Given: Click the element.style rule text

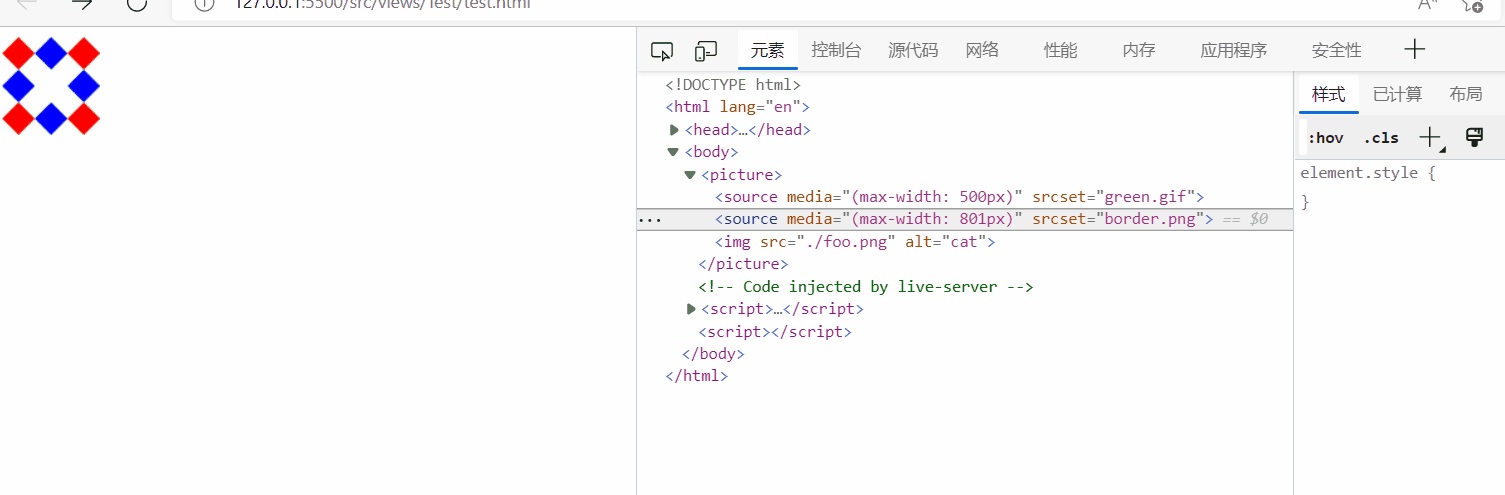Looking at the screenshot, I should tap(1368, 173).
